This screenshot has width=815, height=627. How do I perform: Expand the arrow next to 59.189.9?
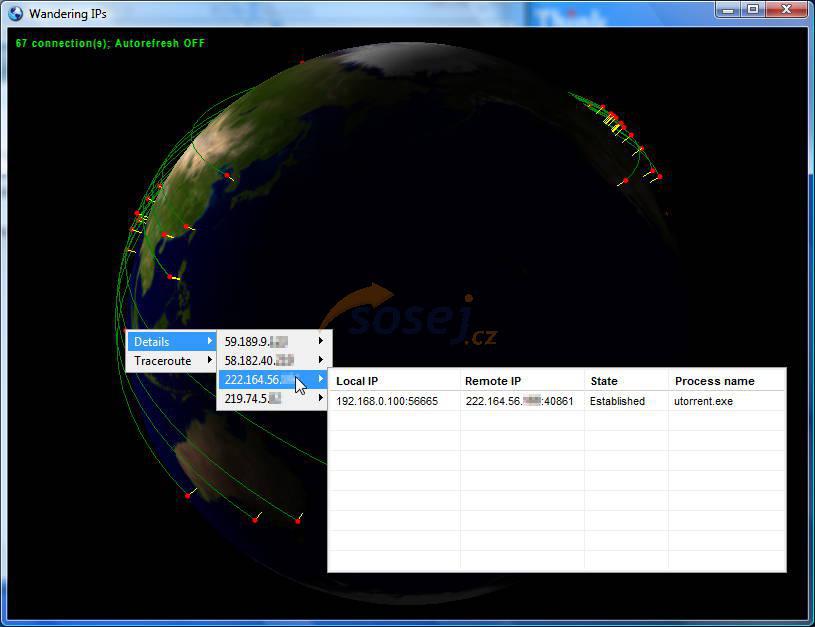coord(321,341)
